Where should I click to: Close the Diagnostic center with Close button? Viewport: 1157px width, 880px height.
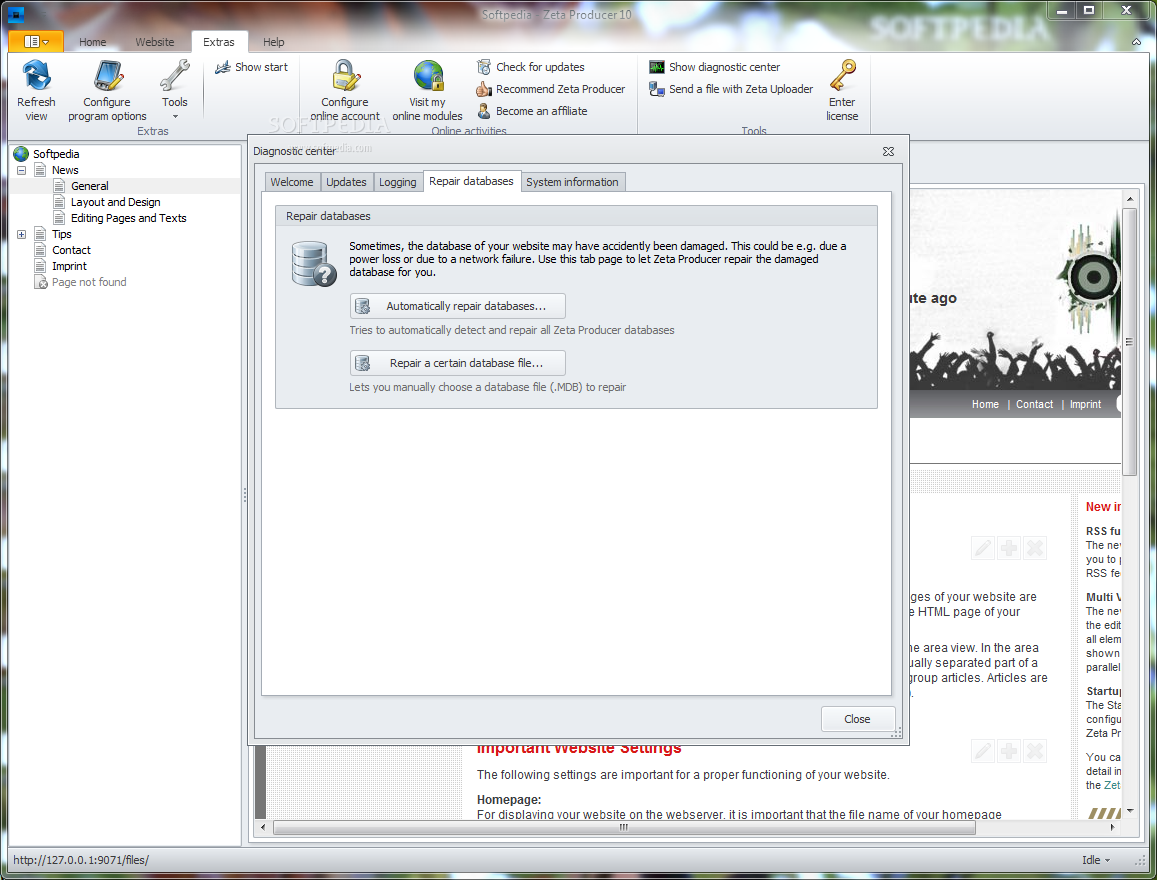tap(857, 718)
